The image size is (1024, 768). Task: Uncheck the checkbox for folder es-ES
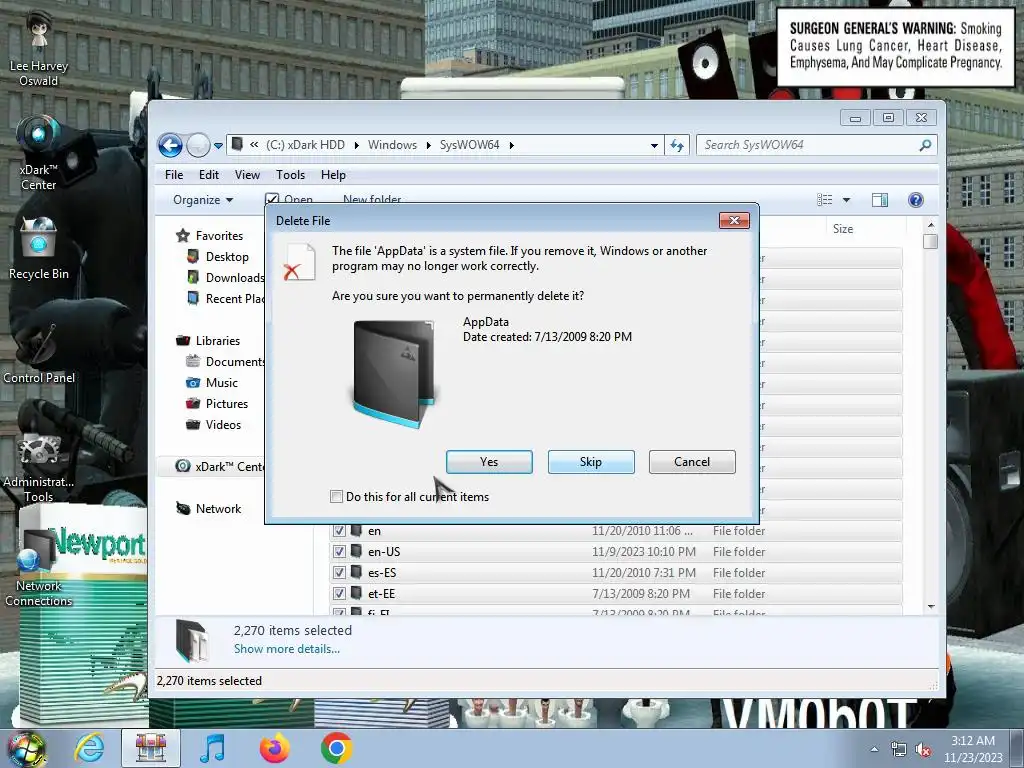coord(339,572)
